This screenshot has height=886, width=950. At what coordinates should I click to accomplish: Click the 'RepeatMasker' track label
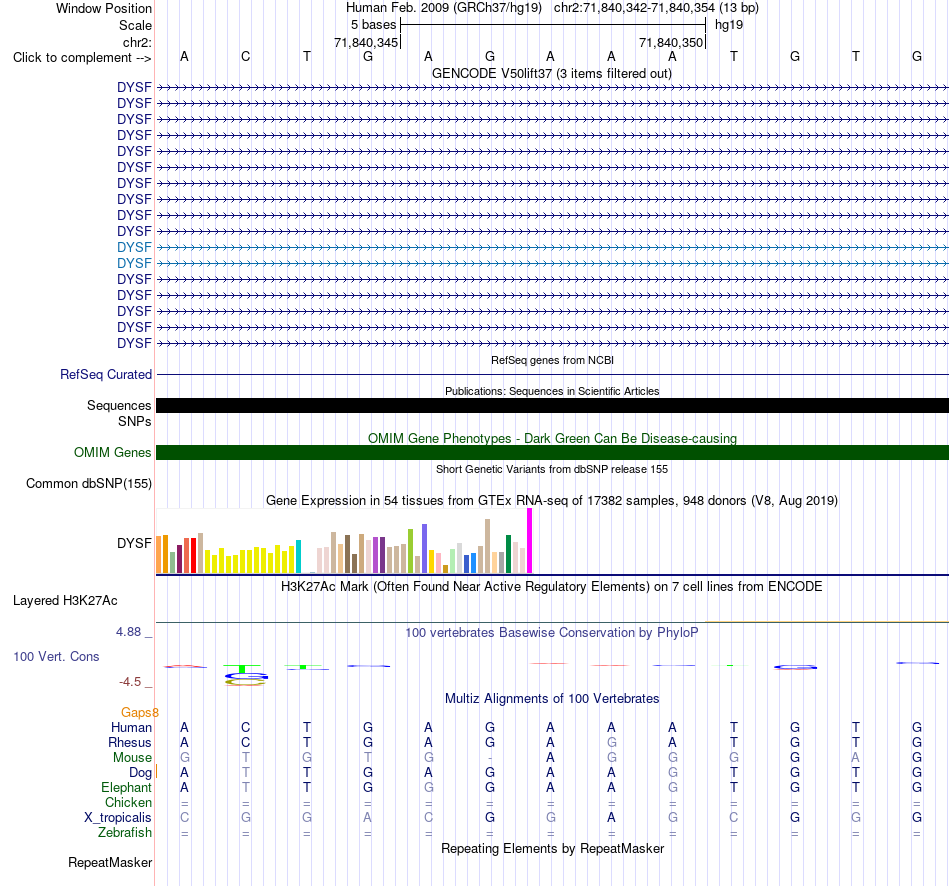(x=110, y=862)
